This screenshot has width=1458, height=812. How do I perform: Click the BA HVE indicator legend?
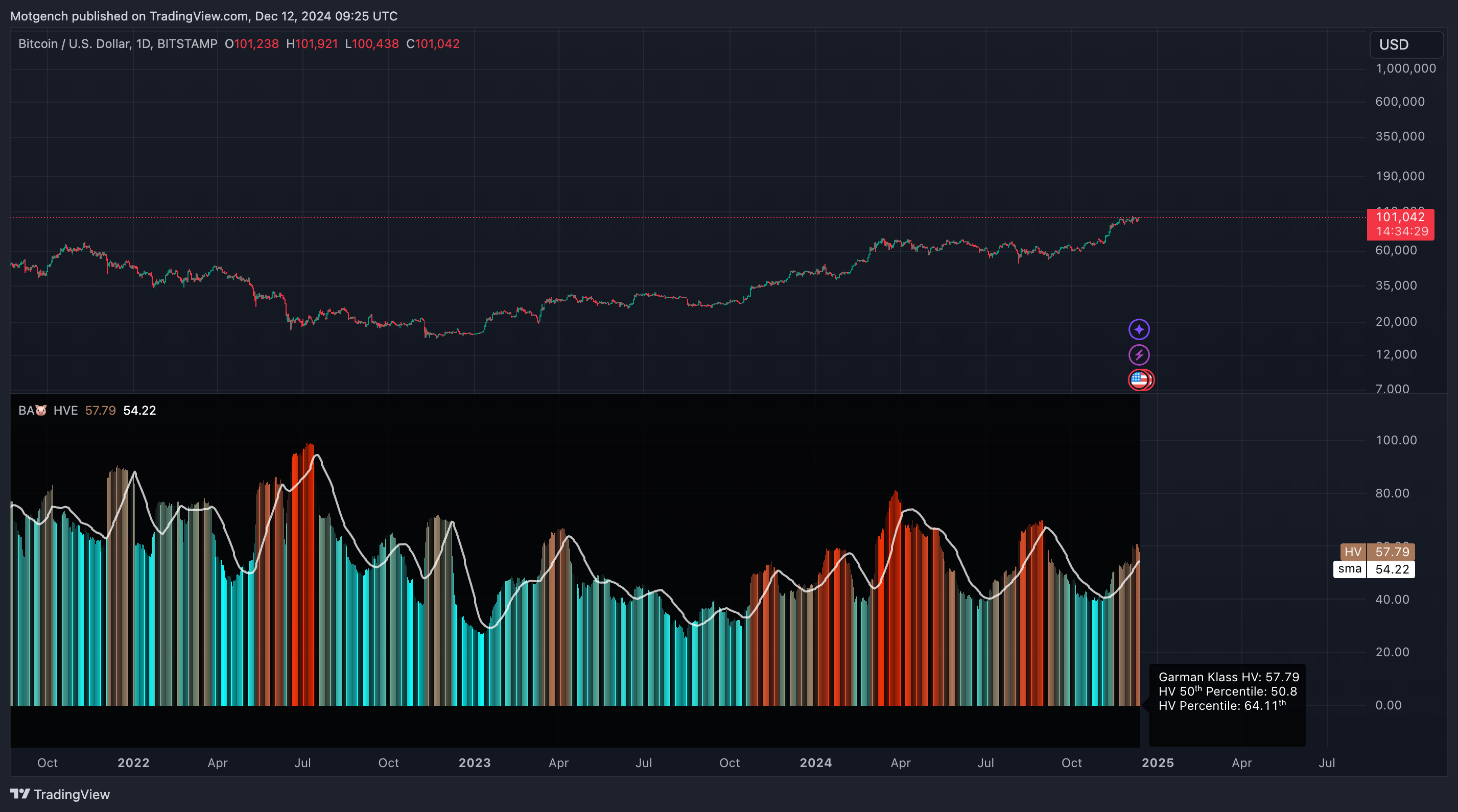48,410
